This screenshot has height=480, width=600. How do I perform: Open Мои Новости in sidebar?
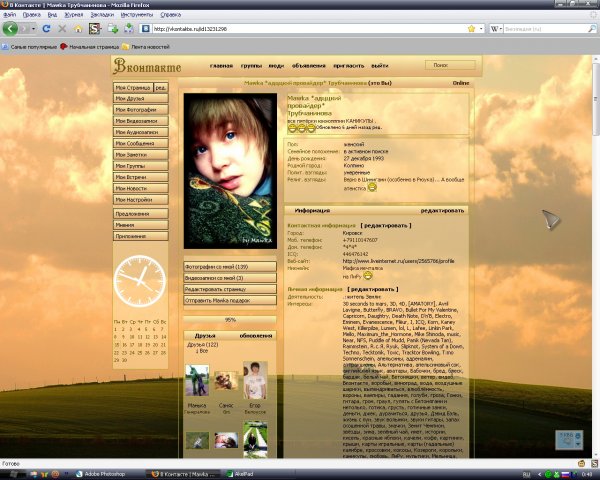pyautogui.click(x=140, y=188)
